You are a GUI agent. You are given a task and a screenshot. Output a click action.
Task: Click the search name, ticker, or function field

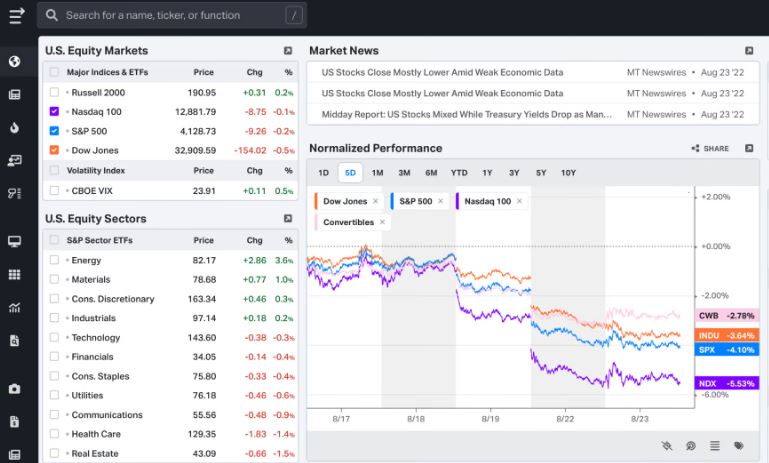pyautogui.click(x=172, y=15)
